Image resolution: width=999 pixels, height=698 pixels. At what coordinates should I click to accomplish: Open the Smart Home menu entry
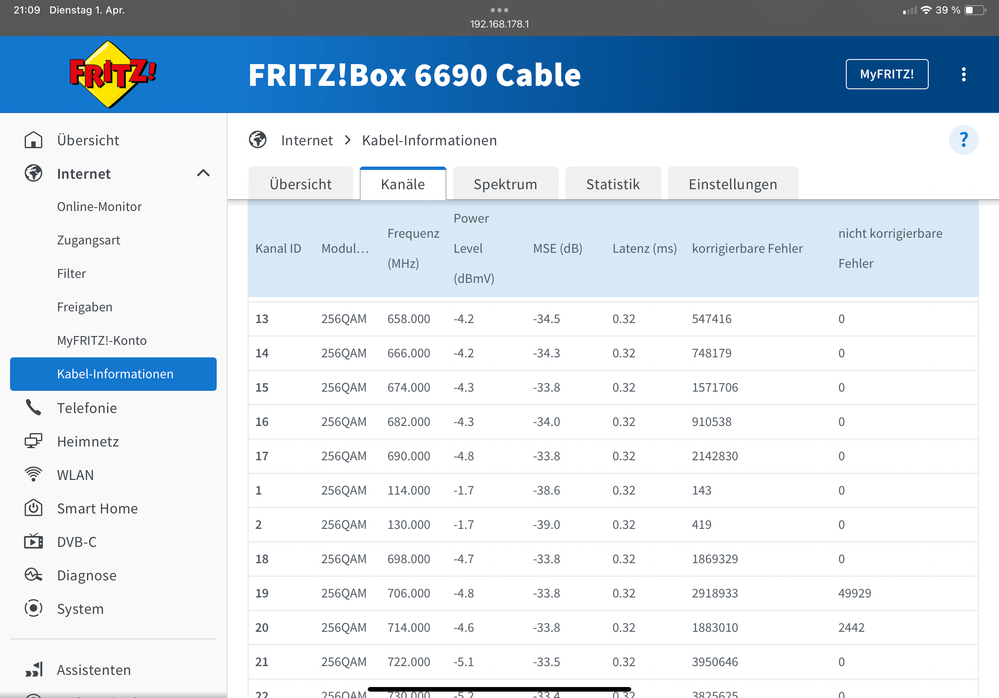97,508
